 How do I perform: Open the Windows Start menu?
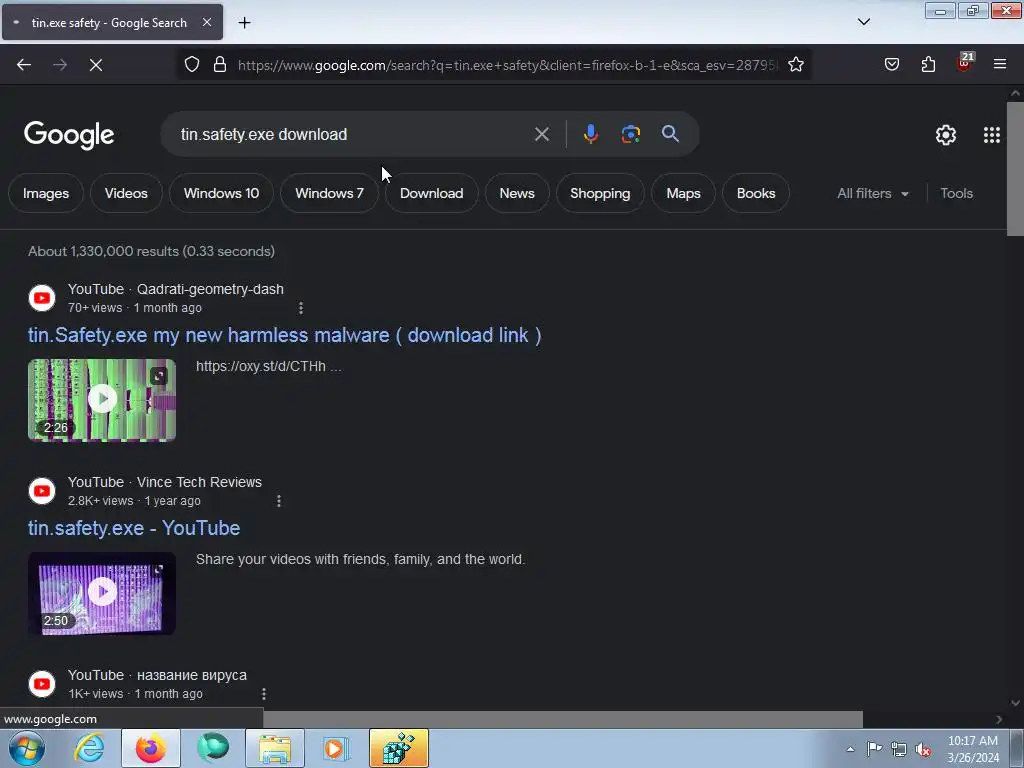[x=26, y=748]
